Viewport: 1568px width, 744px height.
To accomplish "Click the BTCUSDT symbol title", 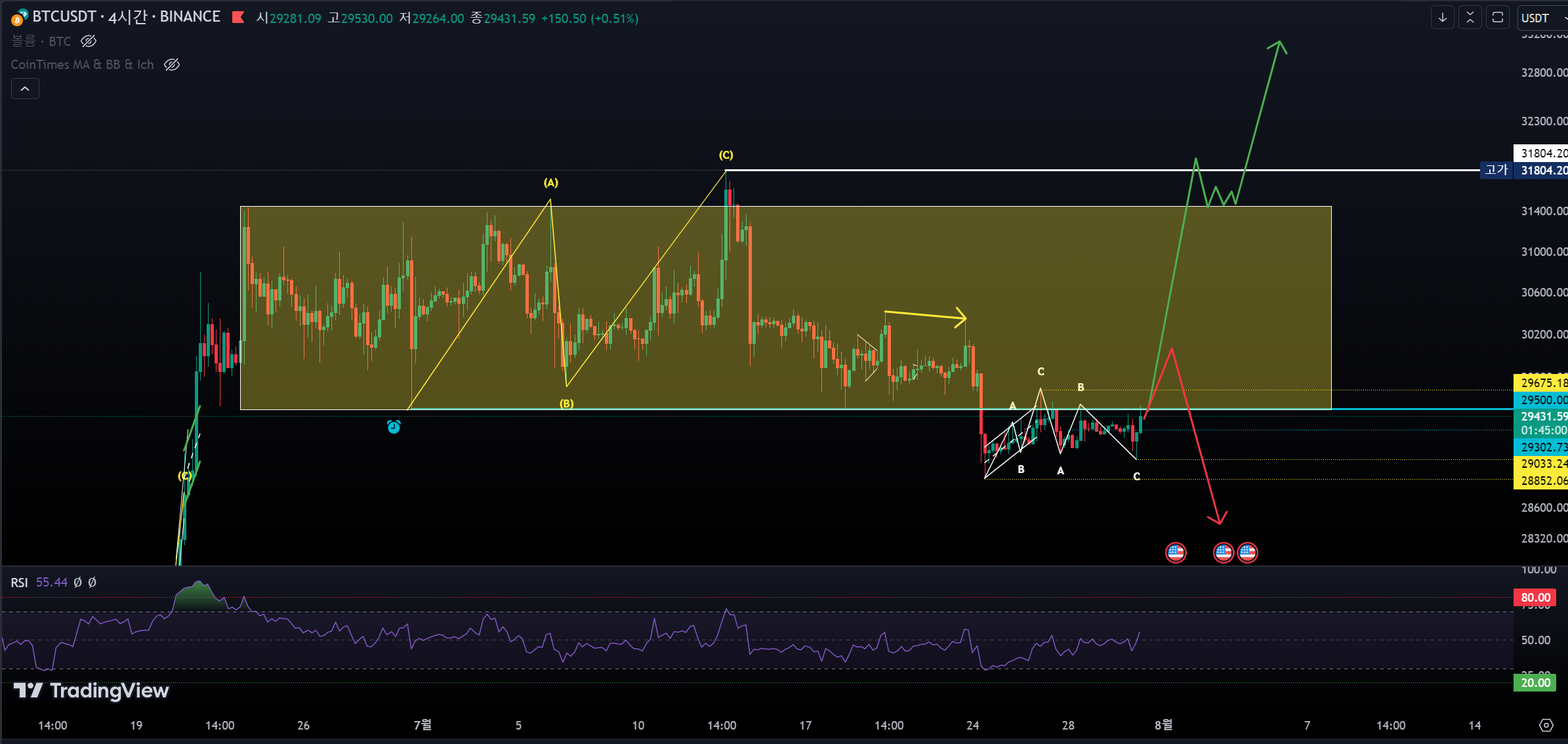I will point(64,17).
